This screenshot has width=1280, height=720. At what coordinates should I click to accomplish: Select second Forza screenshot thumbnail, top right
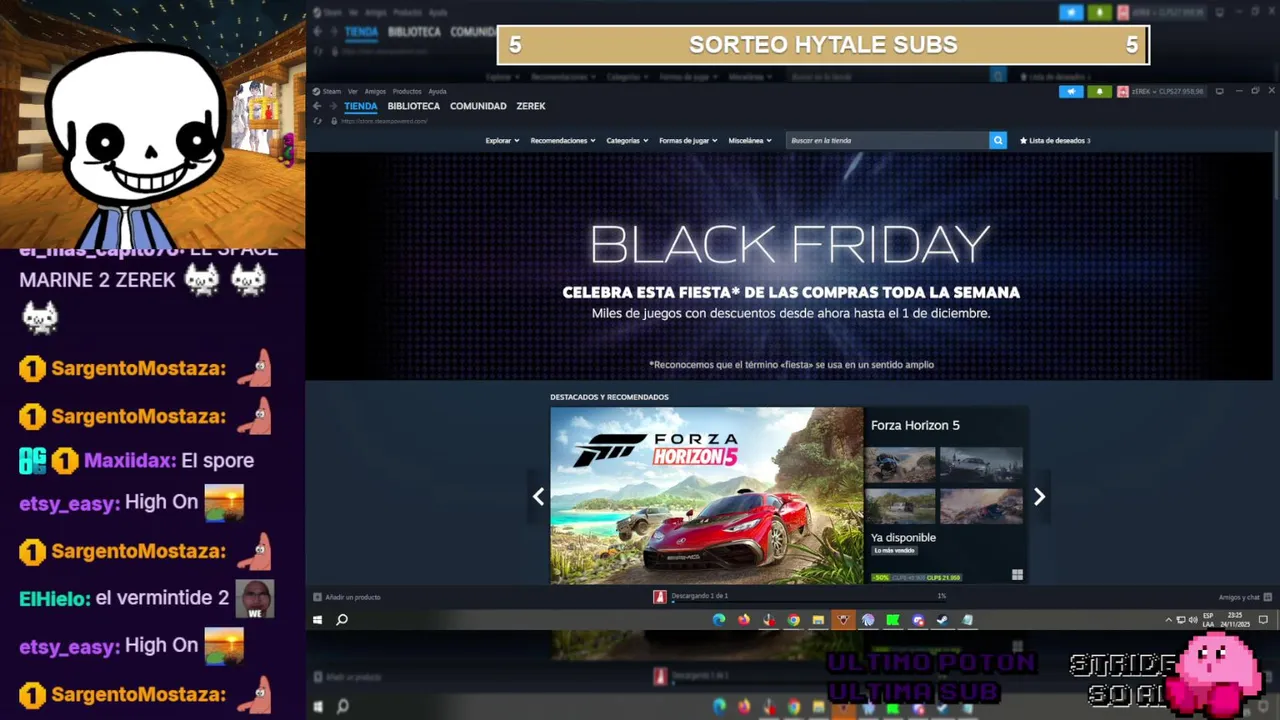981,465
